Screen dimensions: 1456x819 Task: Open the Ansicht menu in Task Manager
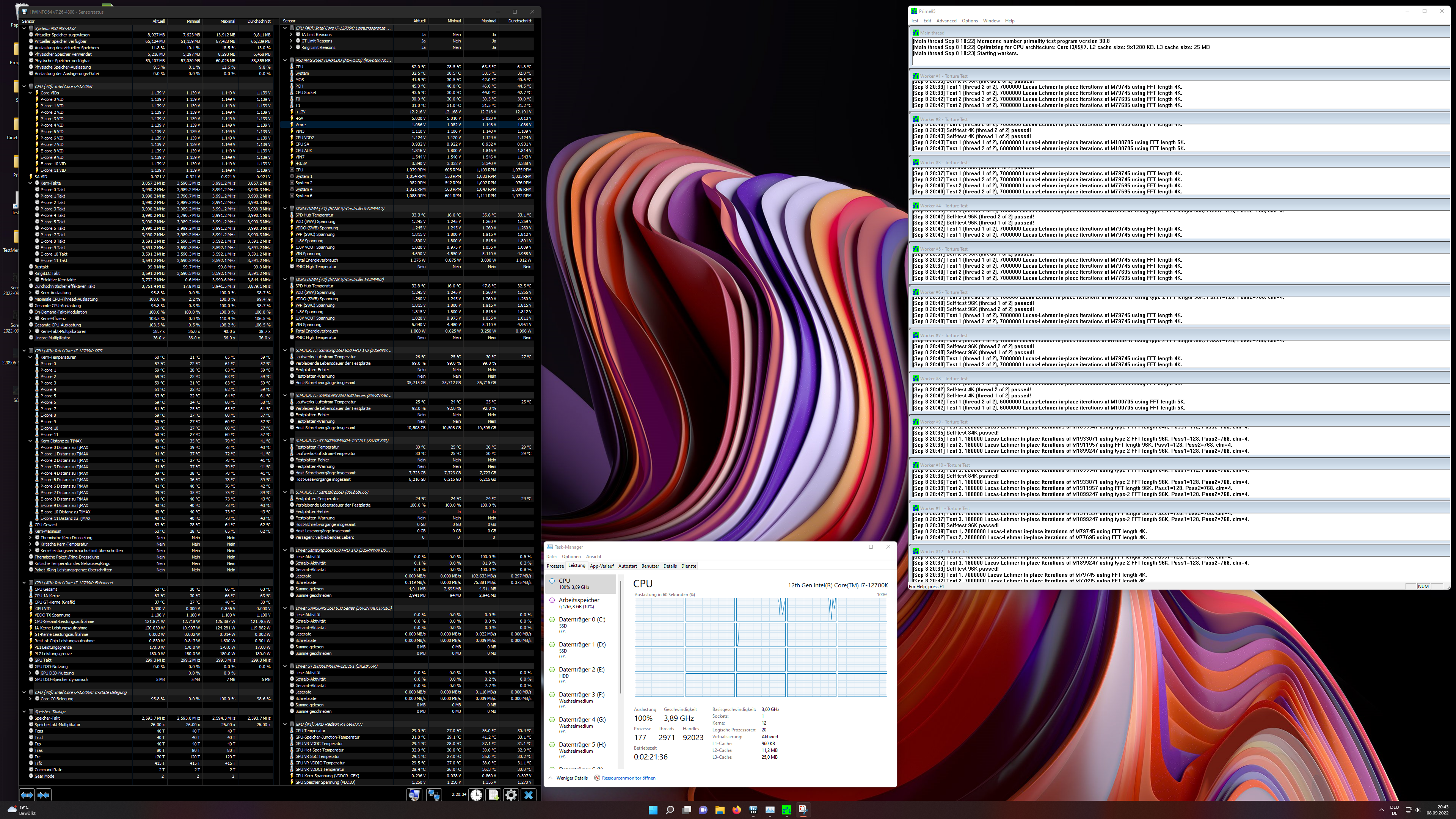[x=593, y=556]
